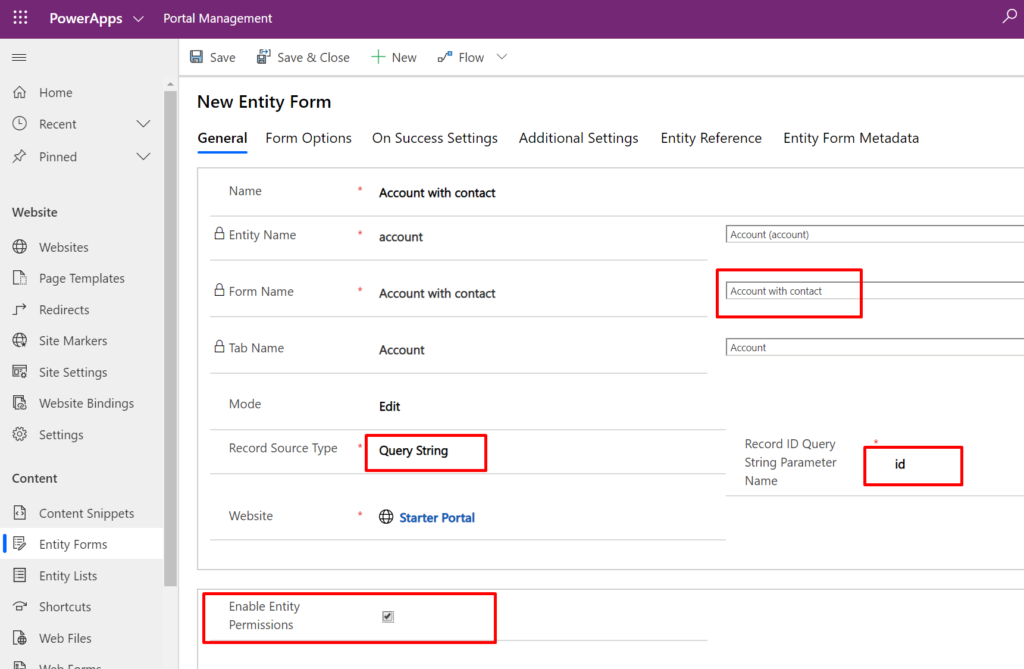Open Websites in sidebar
Image resolution: width=1024 pixels, height=669 pixels.
click(x=63, y=248)
